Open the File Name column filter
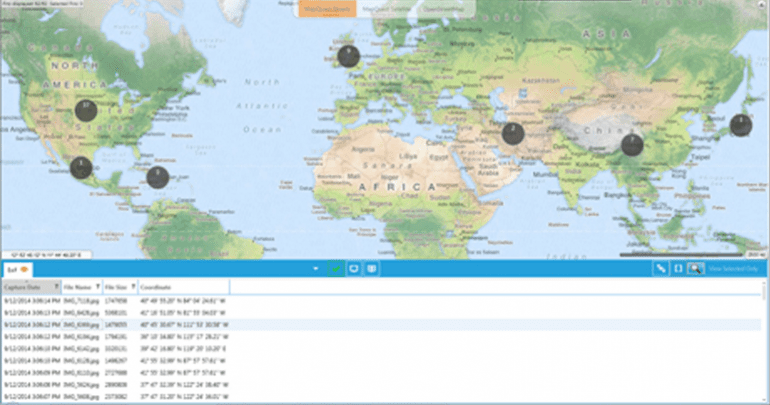Screen dimensions: 770x405 tap(96, 287)
